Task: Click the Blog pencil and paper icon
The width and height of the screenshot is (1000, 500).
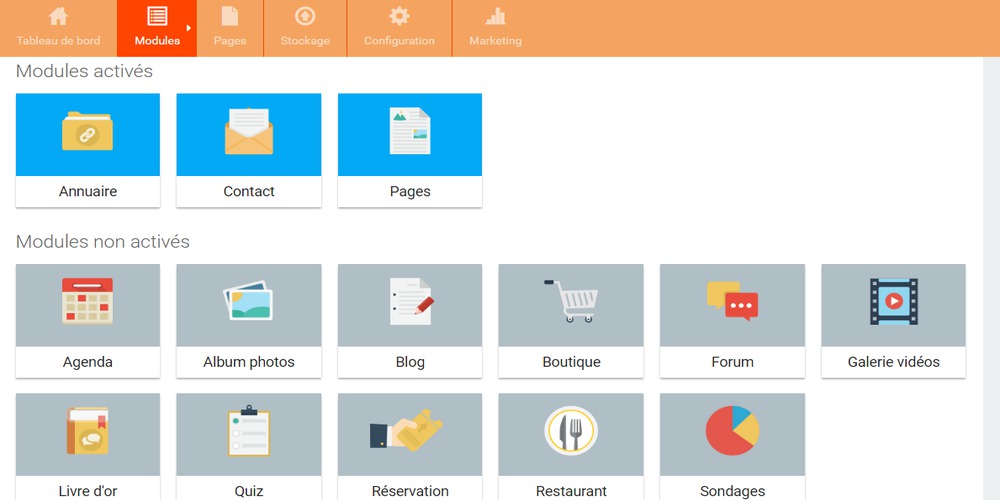Action: [411, 301]
